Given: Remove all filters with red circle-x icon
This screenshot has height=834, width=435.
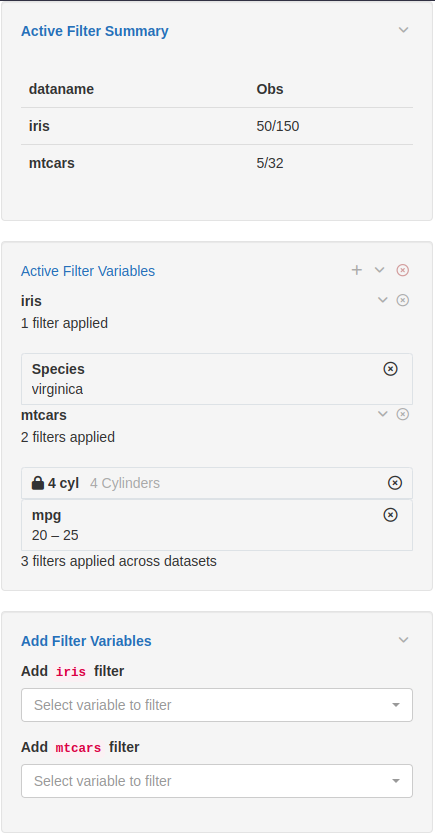Looking at the screenshot, I should click(403, 270).
